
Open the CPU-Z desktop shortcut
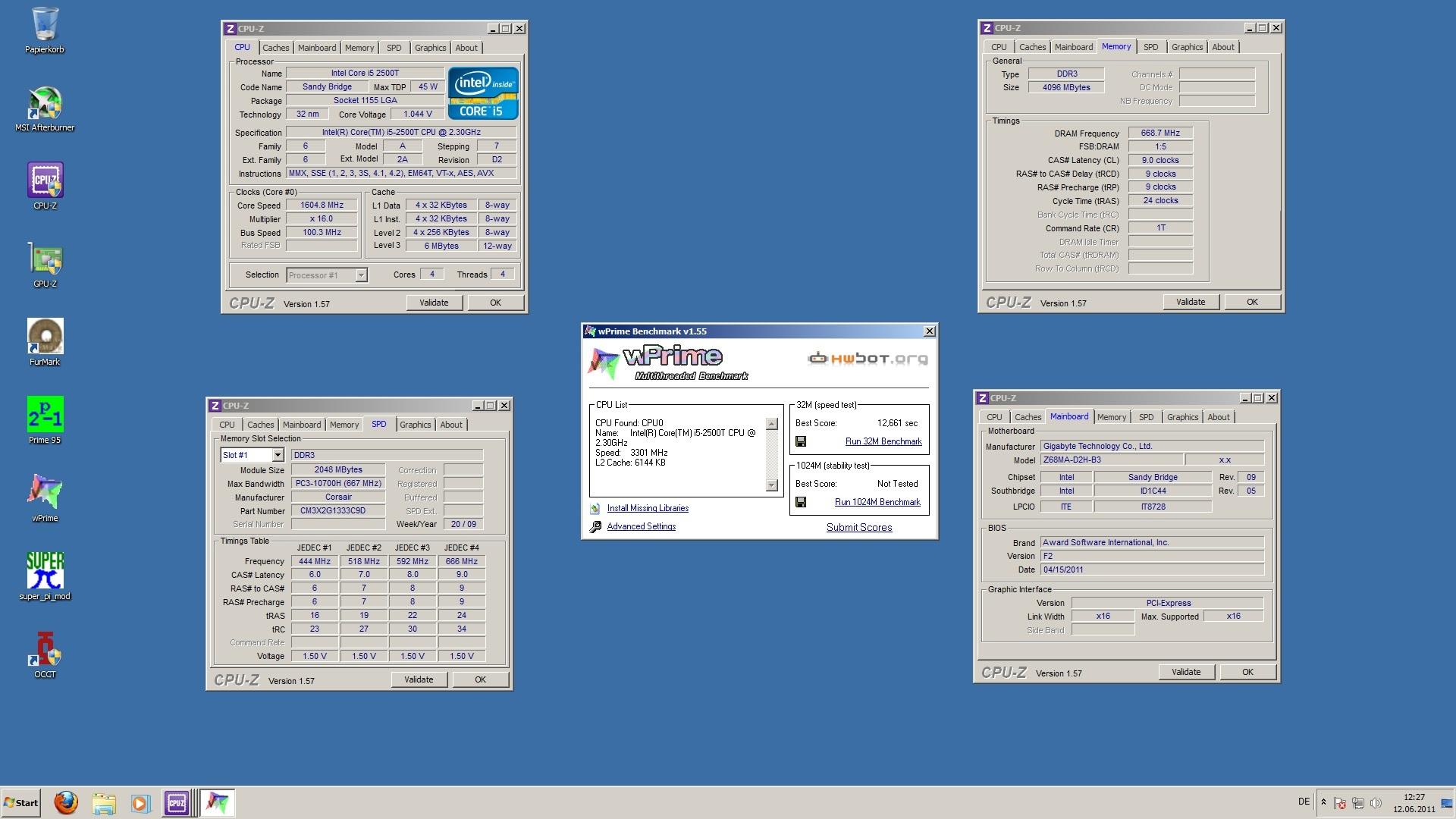(x=45, y=187)
